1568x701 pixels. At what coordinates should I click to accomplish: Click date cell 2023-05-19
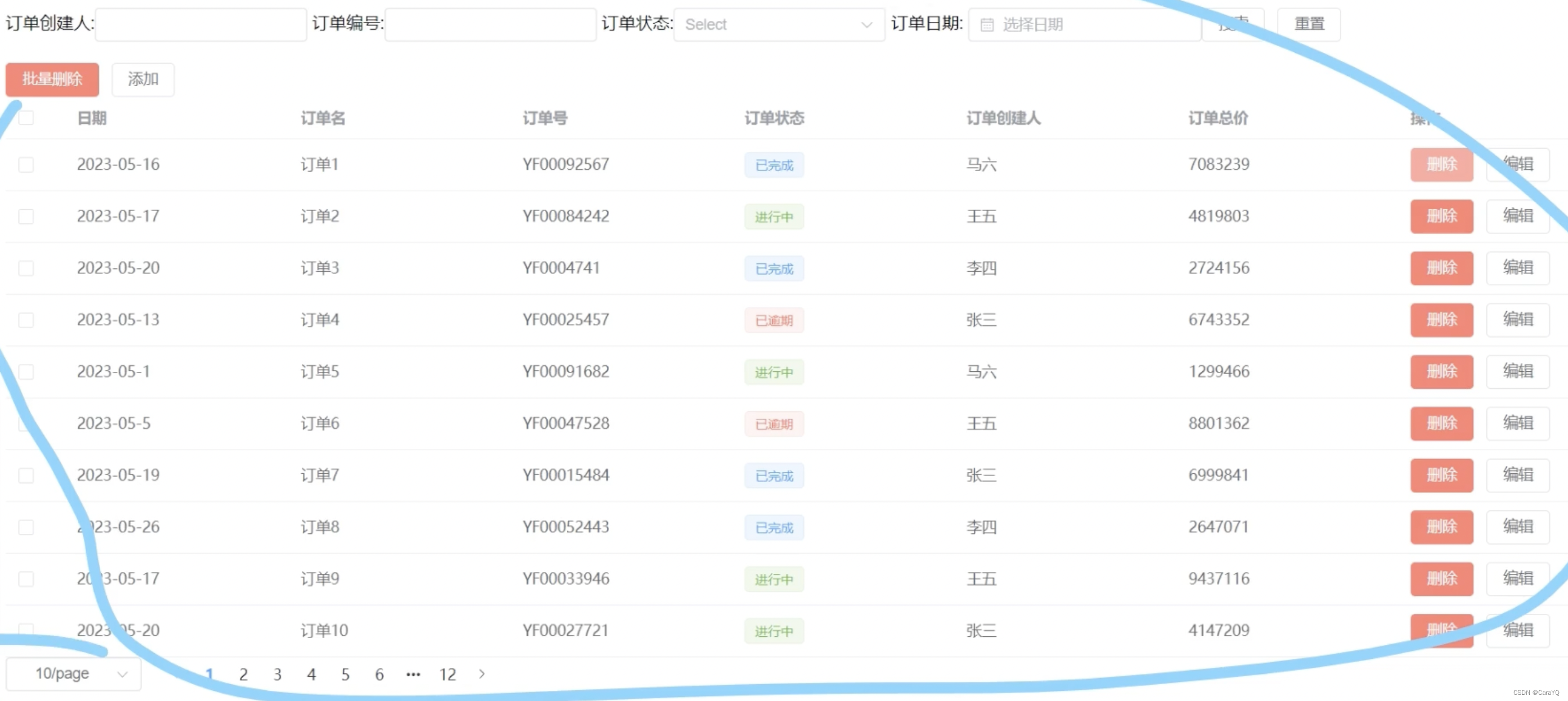118,475
